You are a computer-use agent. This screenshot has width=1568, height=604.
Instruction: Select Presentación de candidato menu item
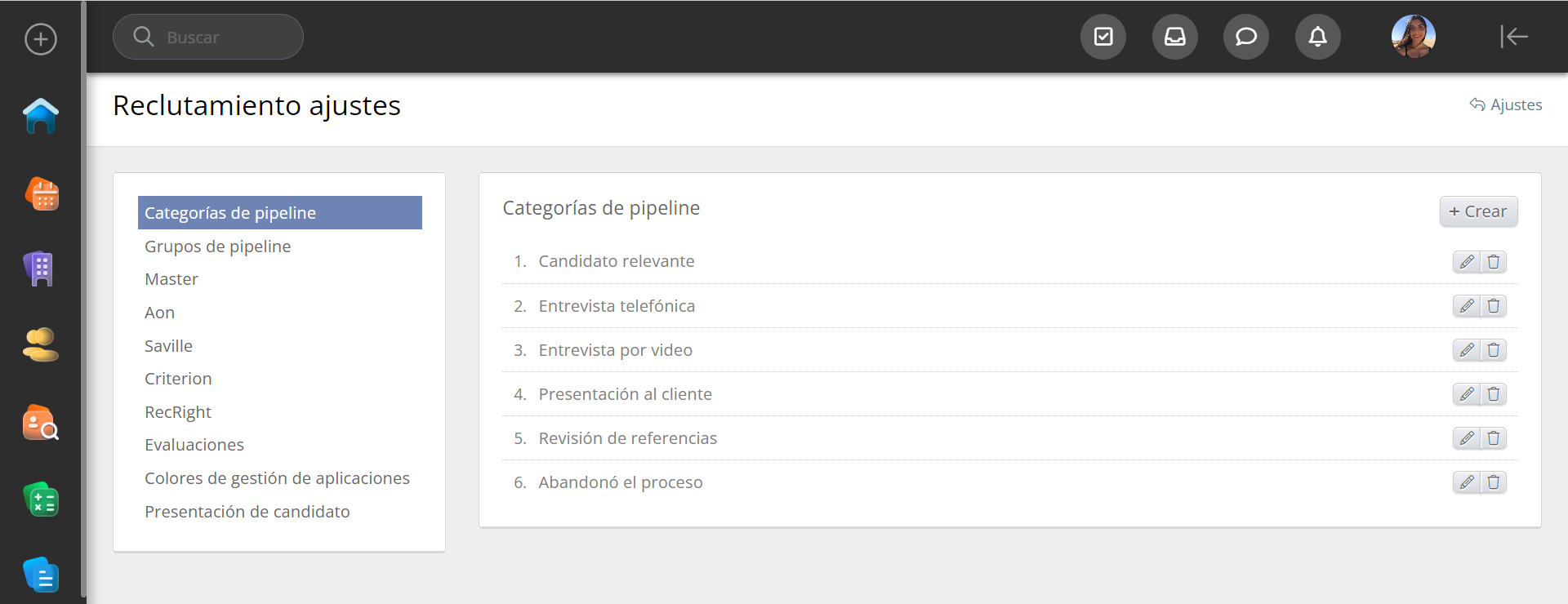[x=247, y=512]
